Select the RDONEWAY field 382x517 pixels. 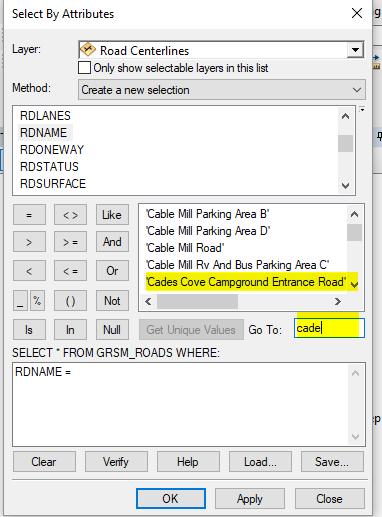coord(52,150)
